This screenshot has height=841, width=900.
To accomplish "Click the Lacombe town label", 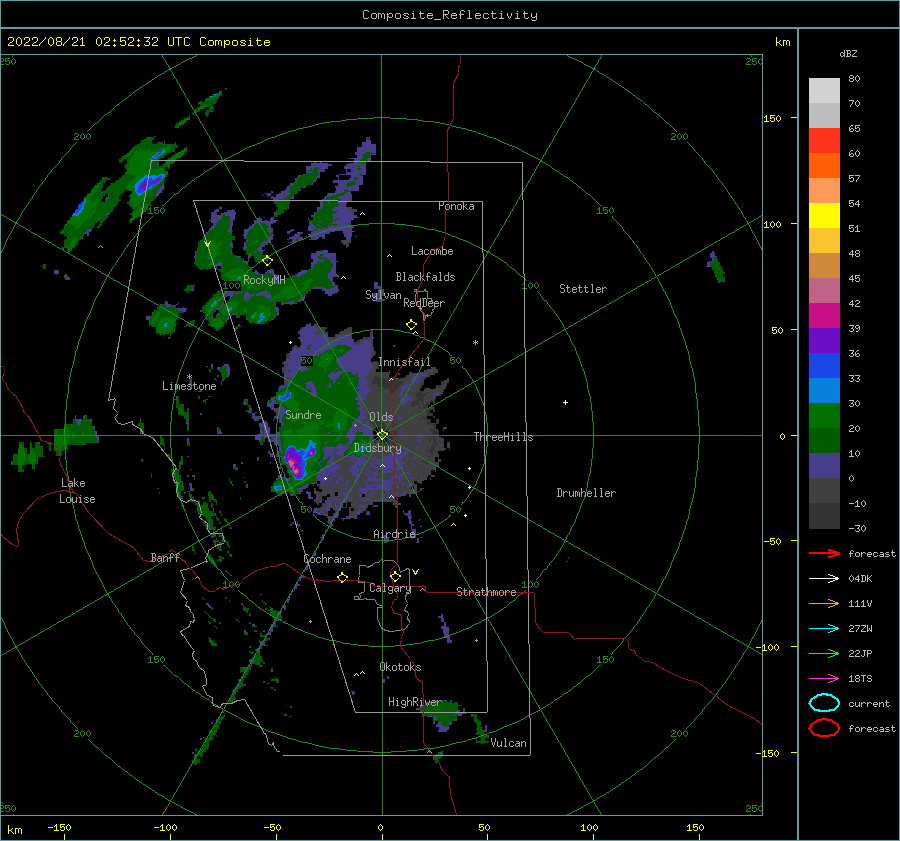I will point(432,251).
